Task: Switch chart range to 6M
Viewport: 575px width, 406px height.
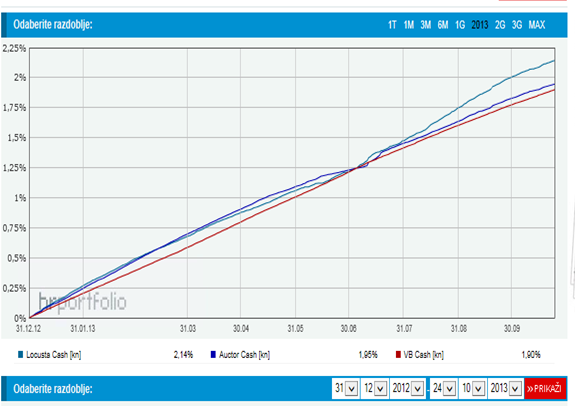Action: [443, 25]
